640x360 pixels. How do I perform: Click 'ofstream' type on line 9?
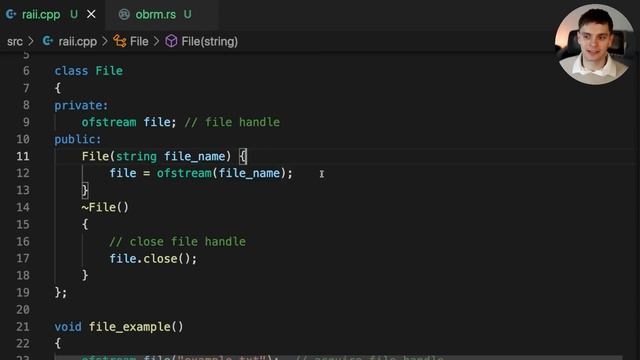point(109,122)
